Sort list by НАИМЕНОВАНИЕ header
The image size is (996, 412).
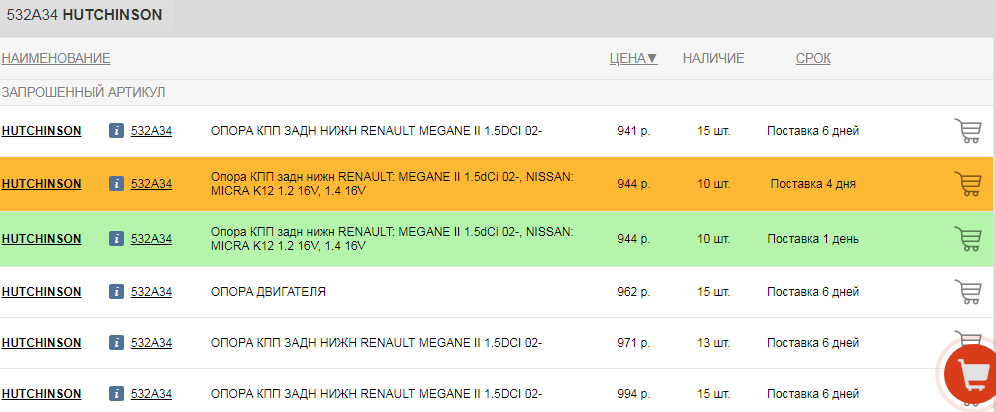[x=56, y=58]
